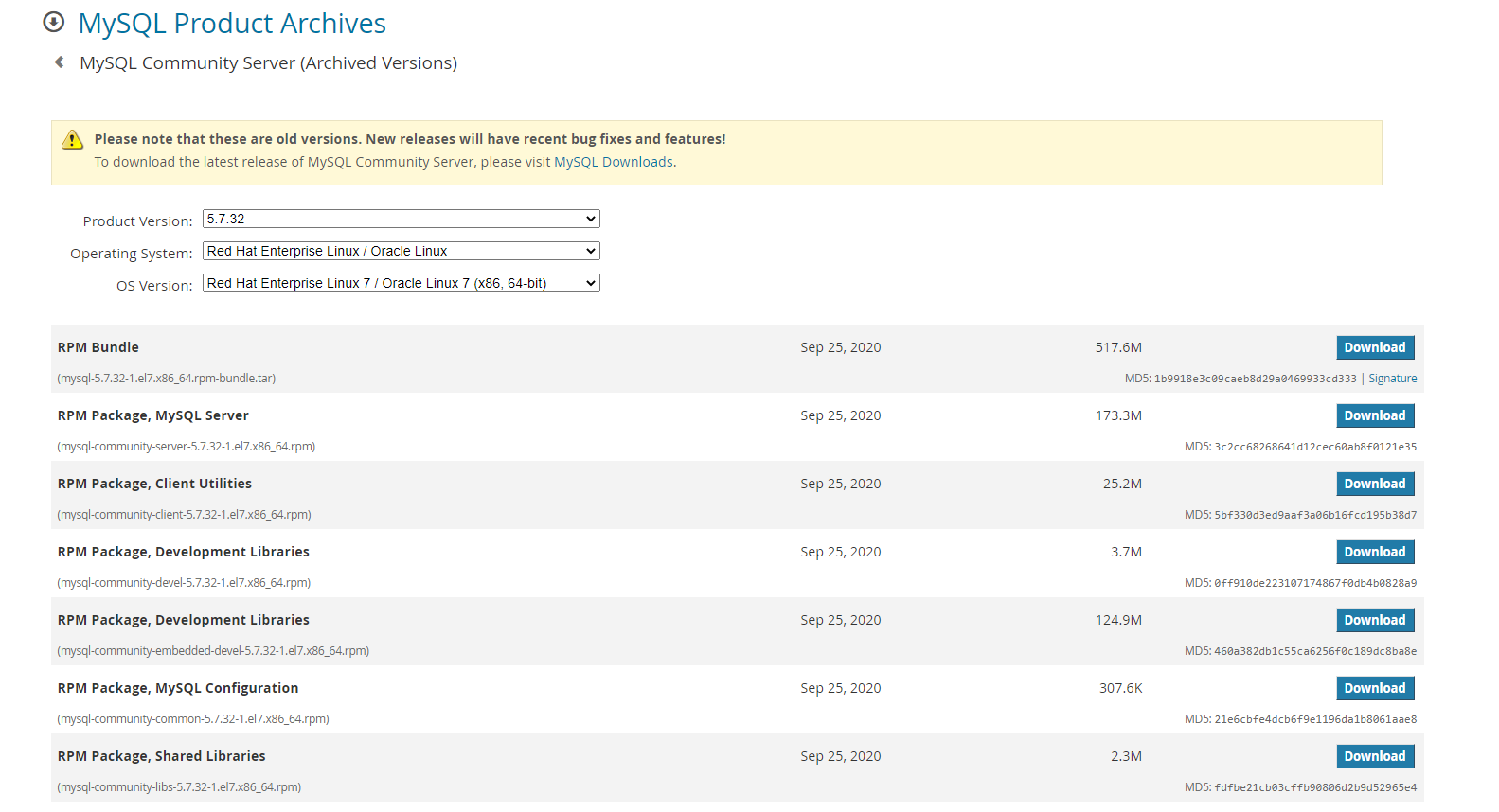The height and width of the screenshot is (812, 1499).
Task: Expand the Operating System dropdown
Action: point(401,251)
